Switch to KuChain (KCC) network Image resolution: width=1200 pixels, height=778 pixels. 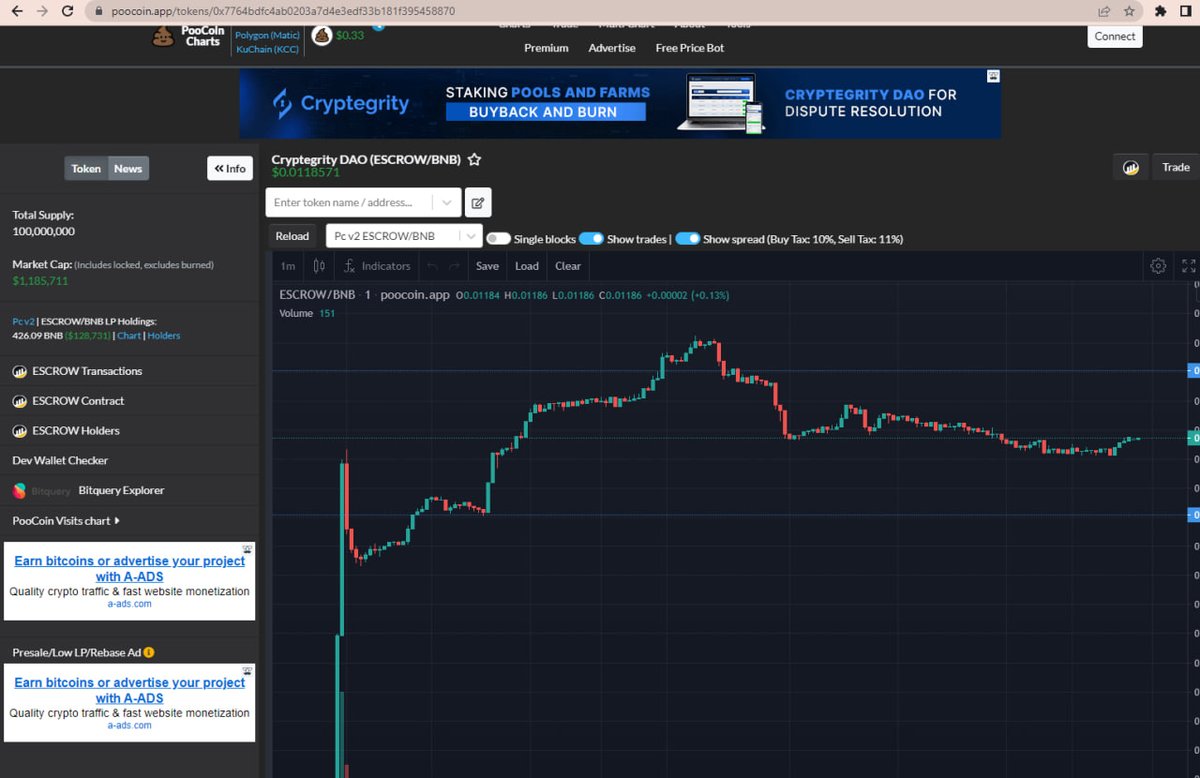pos(267,49)
